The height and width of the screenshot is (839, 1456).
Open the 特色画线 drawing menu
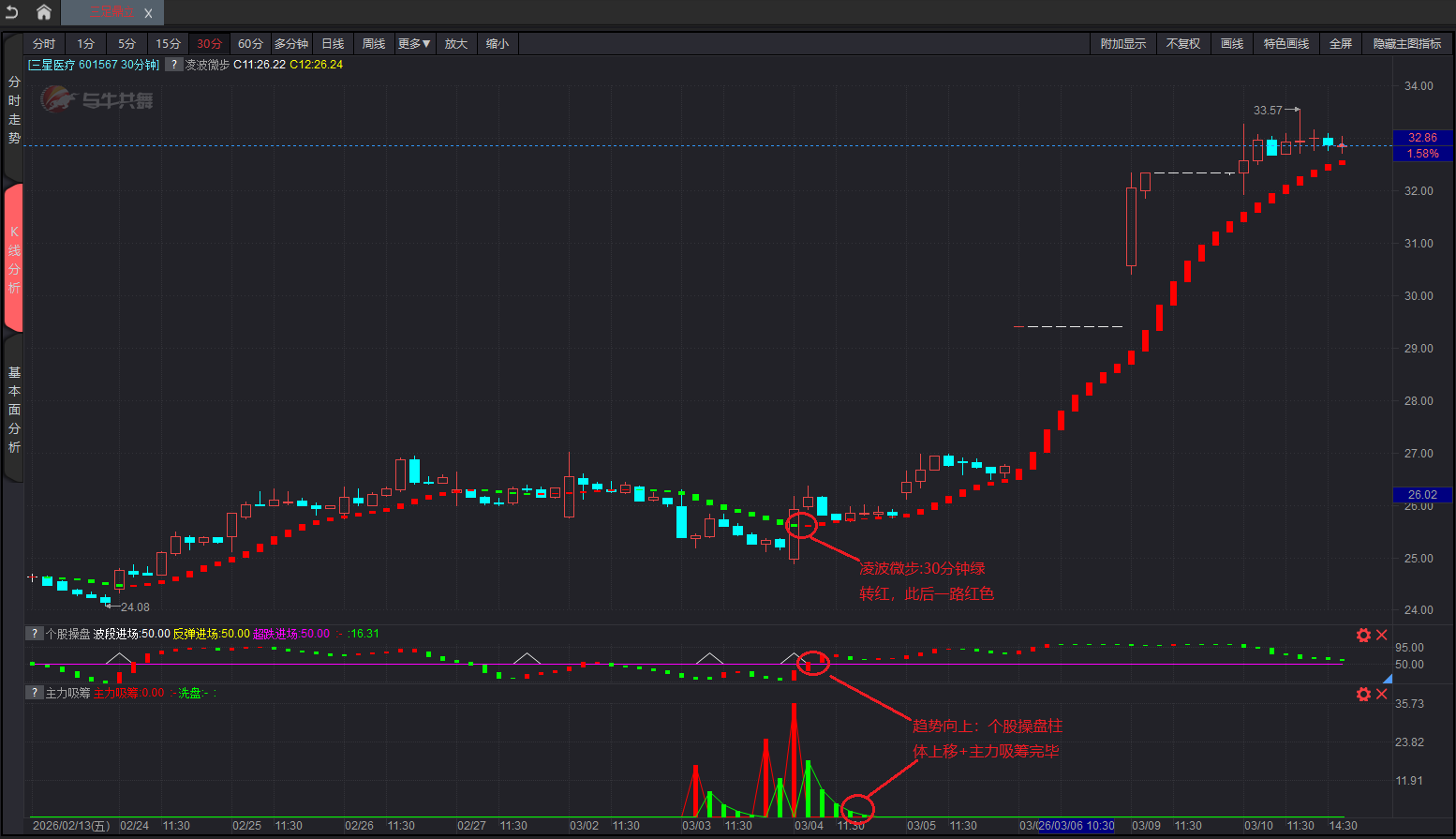click(x=1285, y=44)
